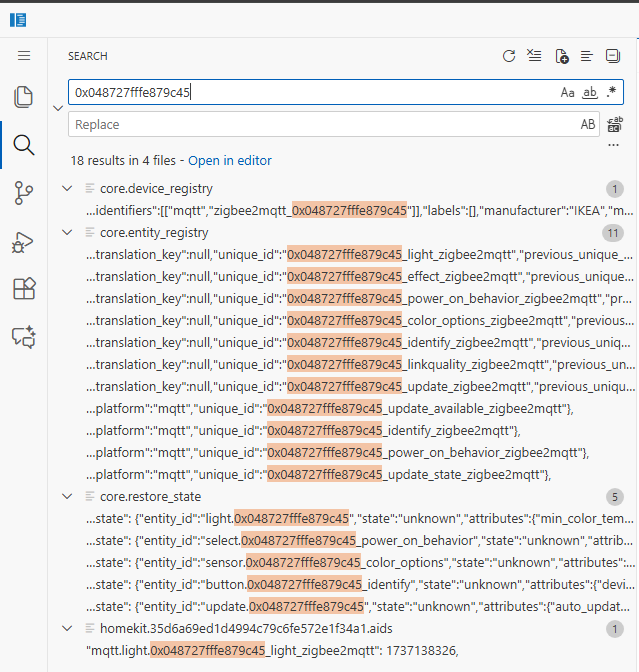Click the Replace All button

tap(614, 125)
